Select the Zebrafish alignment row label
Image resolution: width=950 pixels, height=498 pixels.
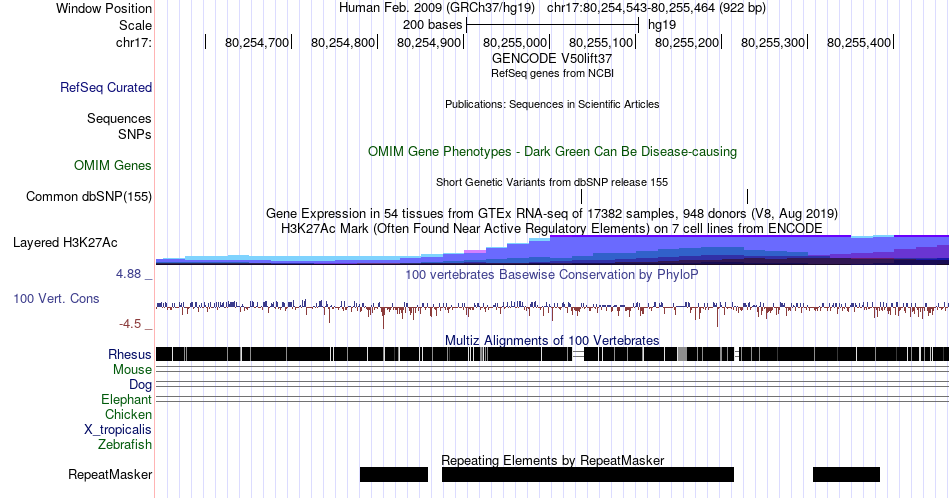click(x=125, y=444)
